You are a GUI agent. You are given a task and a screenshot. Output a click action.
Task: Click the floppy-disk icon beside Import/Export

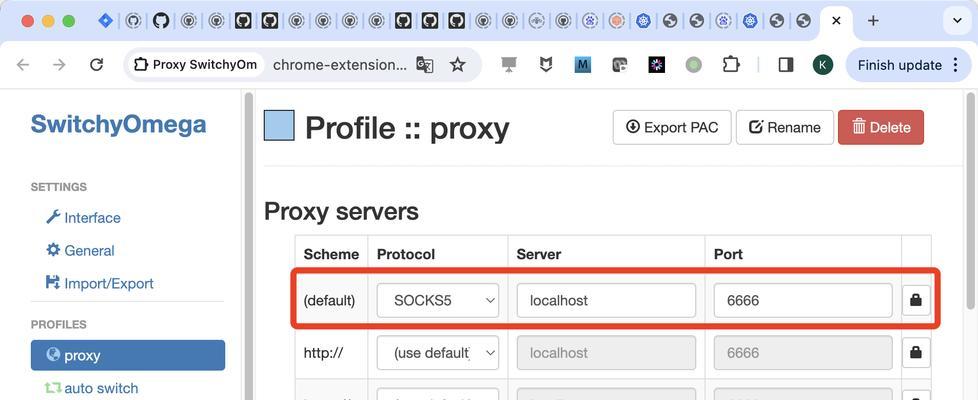pos(53,283)
